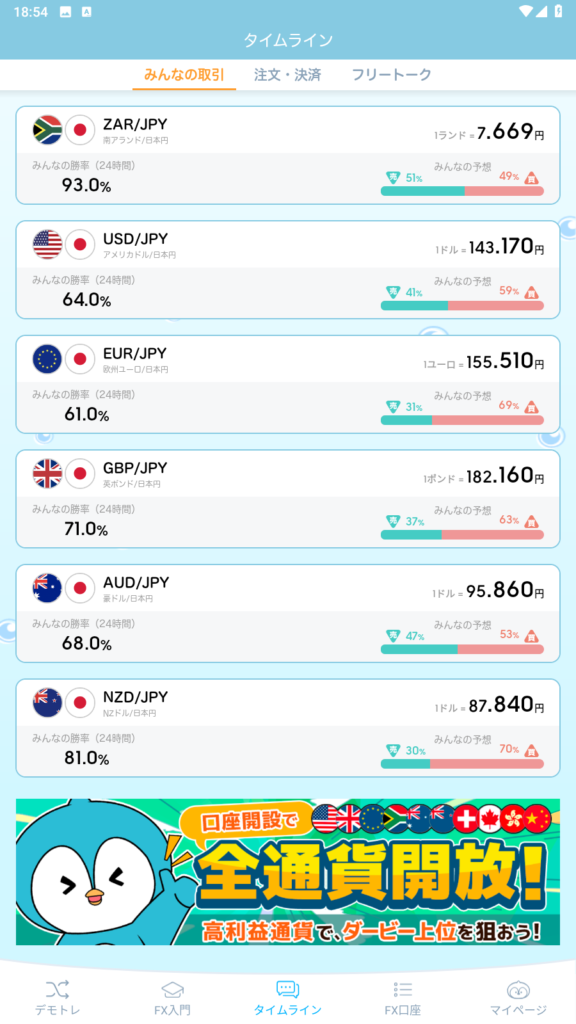
Task: Tap the NZD/JPY 81.0% win rate panel
Action: click(85, 750)
